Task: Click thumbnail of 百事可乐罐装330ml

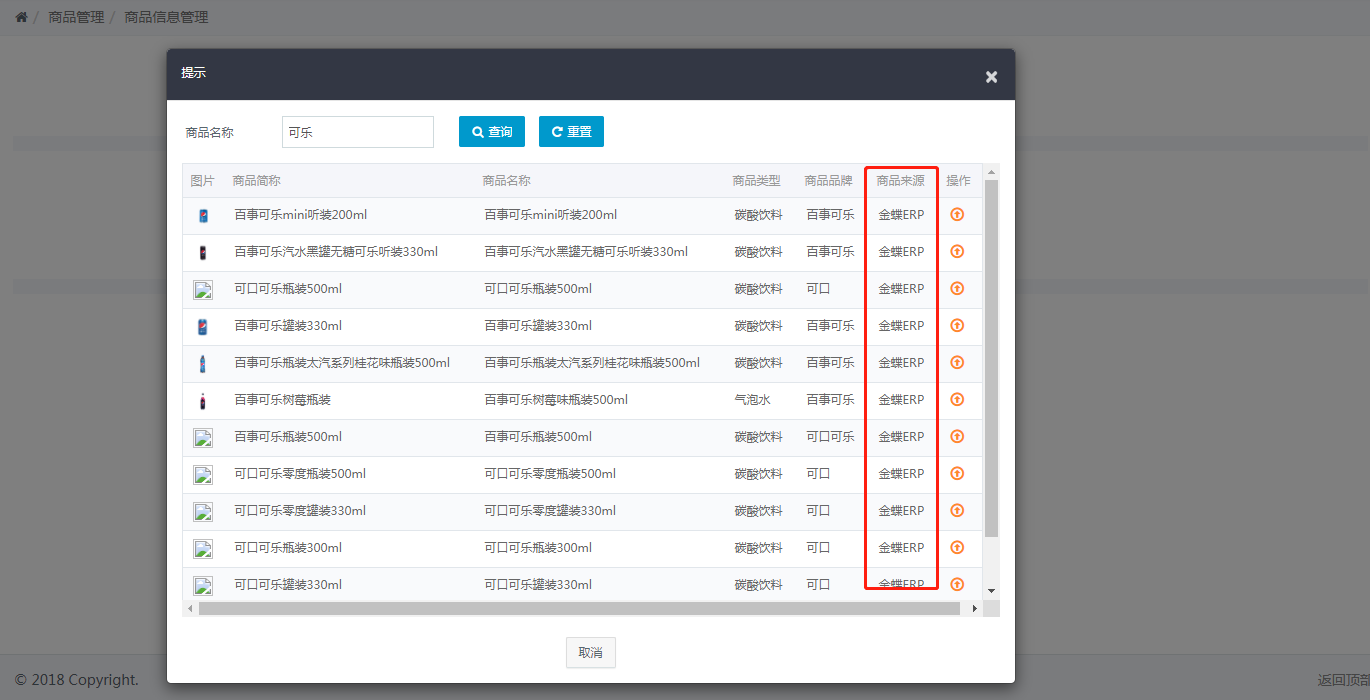Action: 203,326
